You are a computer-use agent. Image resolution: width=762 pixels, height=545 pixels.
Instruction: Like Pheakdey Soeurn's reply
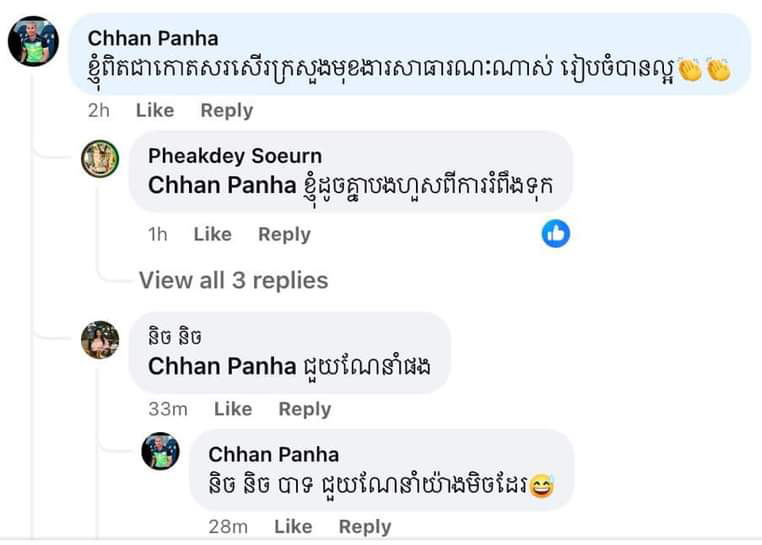tap(212, 234)
